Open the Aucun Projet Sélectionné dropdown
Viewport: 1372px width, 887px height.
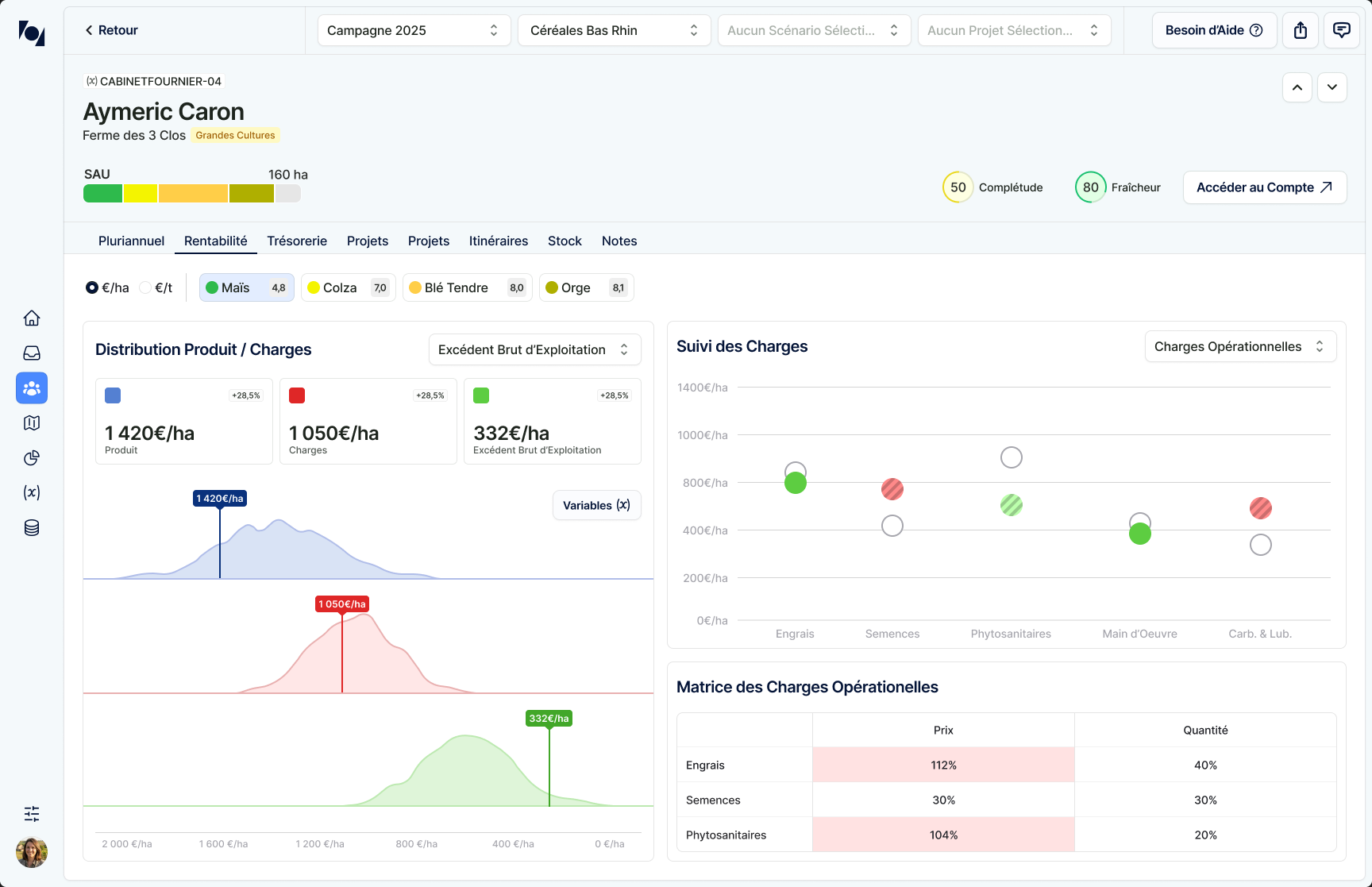click(x=1014, y=30)
